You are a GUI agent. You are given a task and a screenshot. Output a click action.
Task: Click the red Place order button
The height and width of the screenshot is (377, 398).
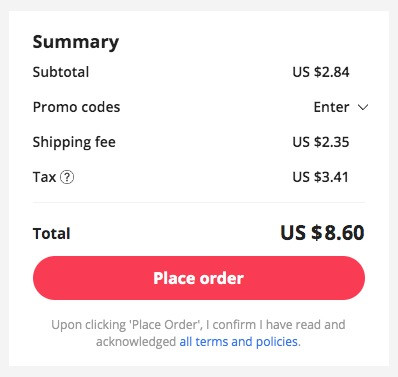199,278
